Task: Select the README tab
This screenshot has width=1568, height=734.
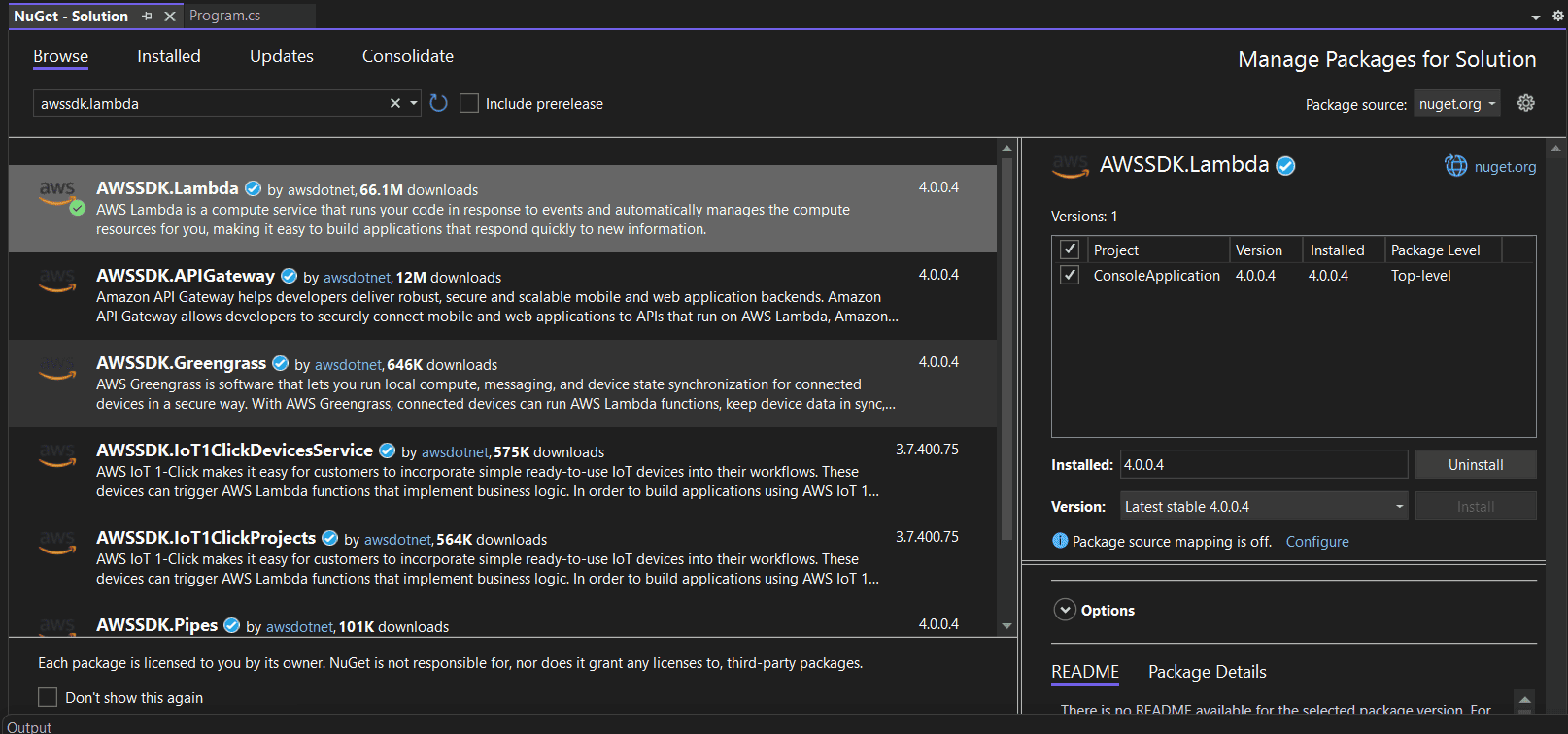Action: 1085,672
